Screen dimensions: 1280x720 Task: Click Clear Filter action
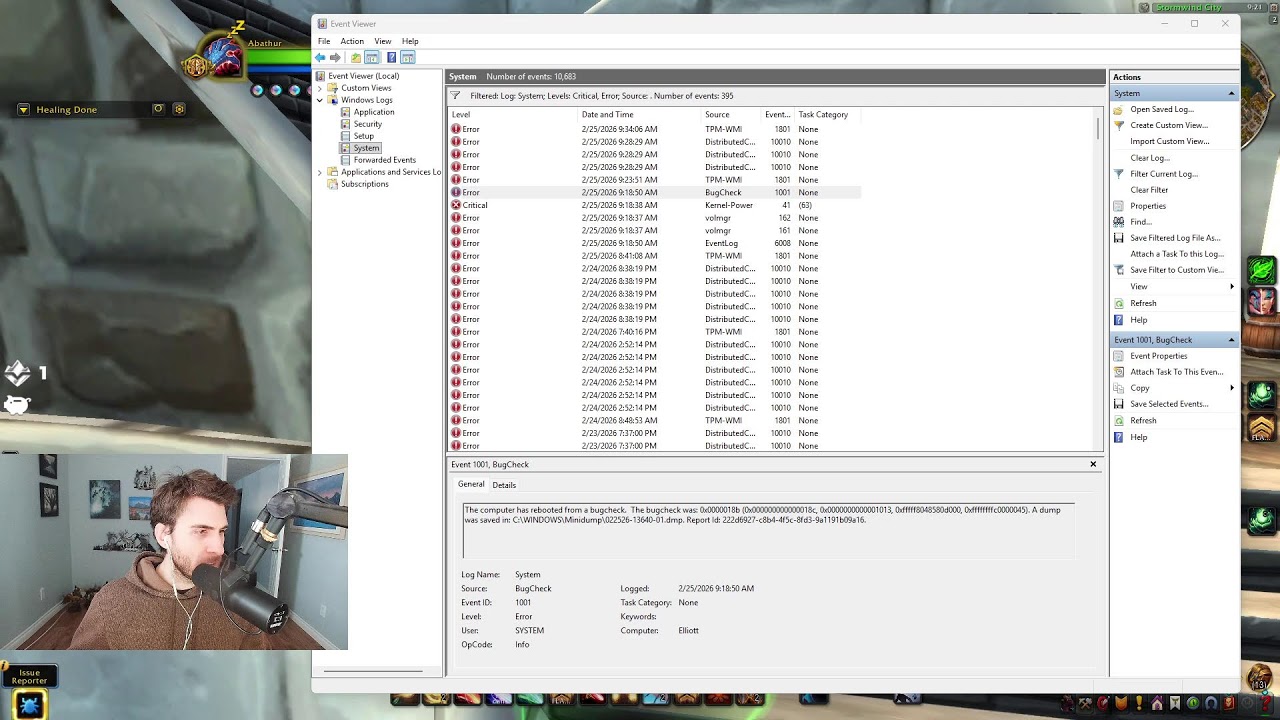1149,190
